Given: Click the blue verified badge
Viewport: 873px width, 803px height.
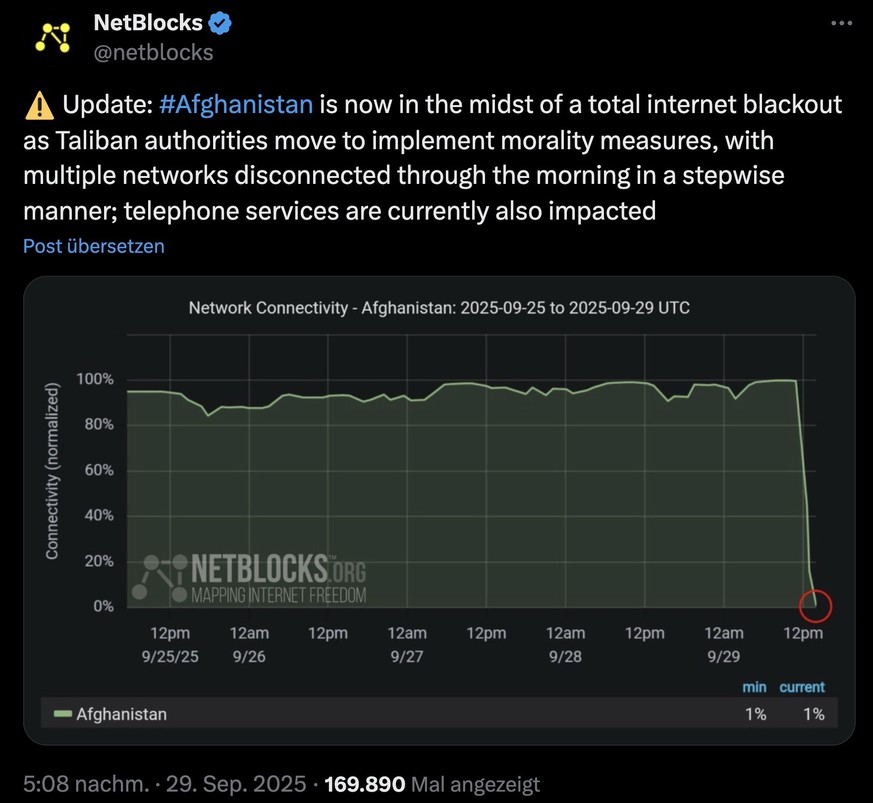Looking at the screenshot, I should point(220,22).
